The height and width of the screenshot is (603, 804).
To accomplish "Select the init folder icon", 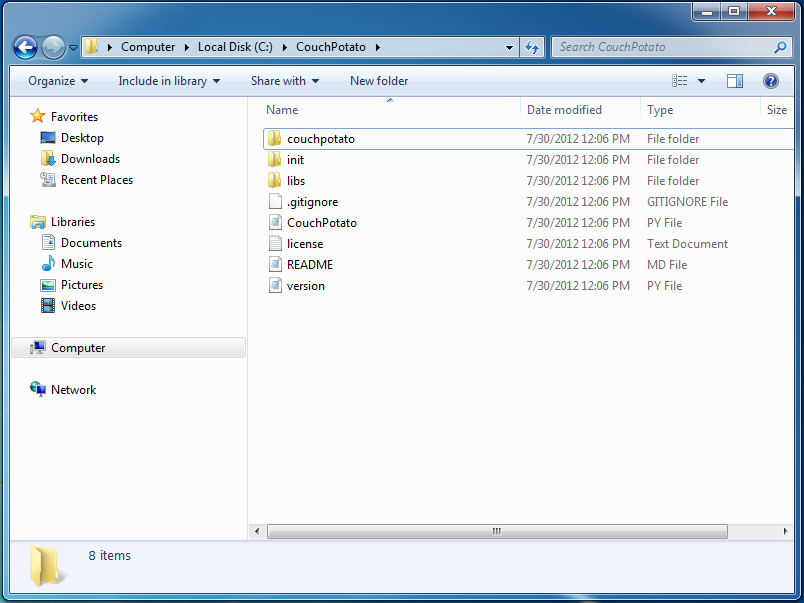I will pos(275,159).
